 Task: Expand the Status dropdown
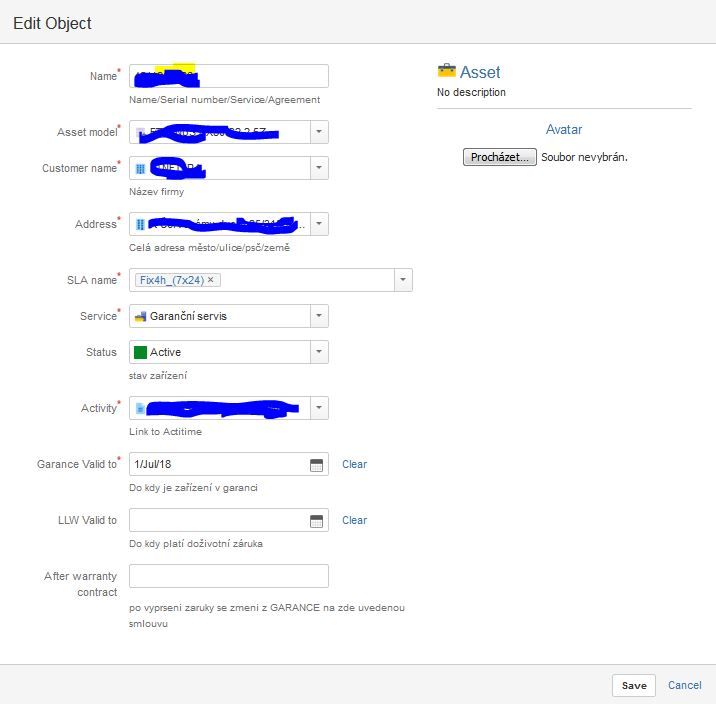coord(319,352)
